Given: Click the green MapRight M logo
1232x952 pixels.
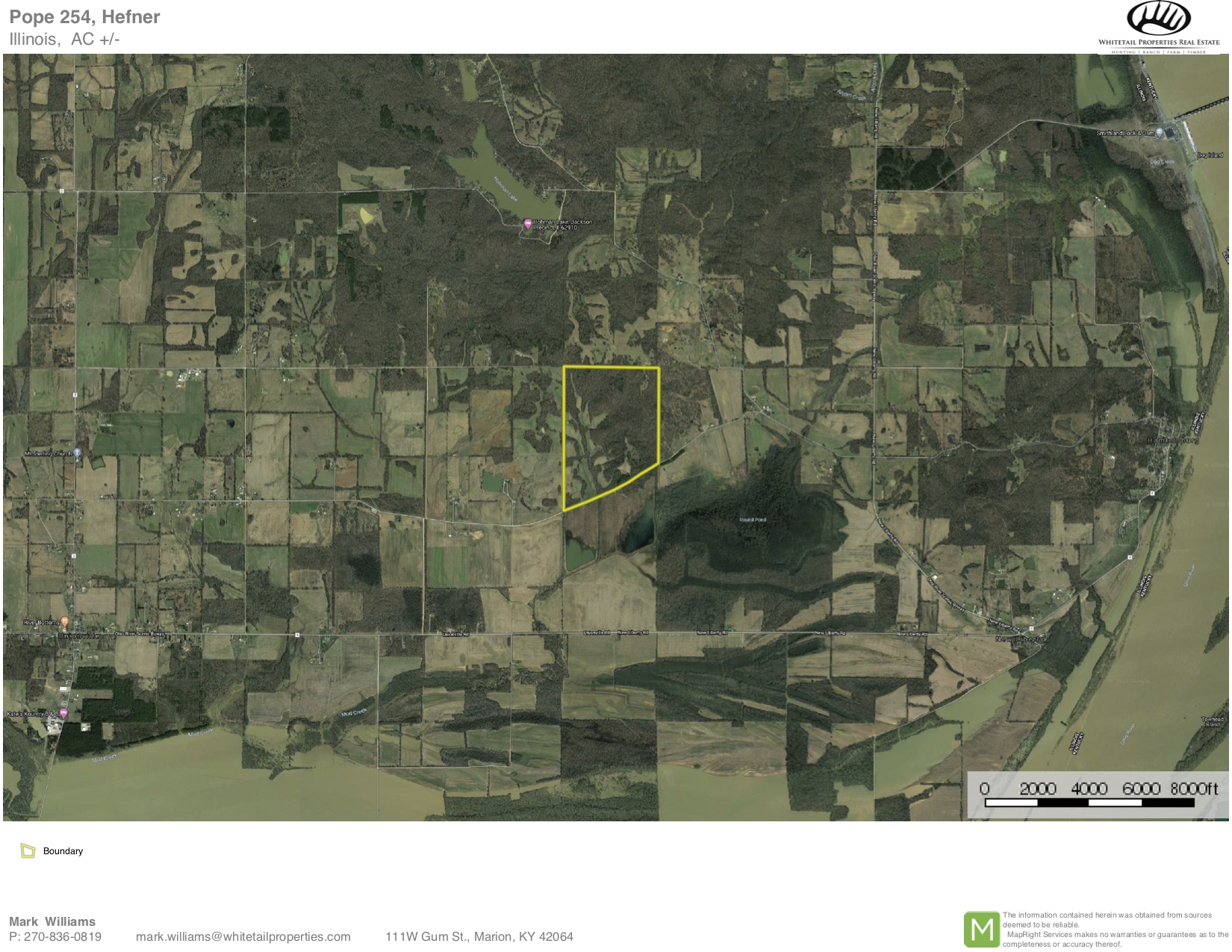Looking at the screenshot, I should 981,930.
